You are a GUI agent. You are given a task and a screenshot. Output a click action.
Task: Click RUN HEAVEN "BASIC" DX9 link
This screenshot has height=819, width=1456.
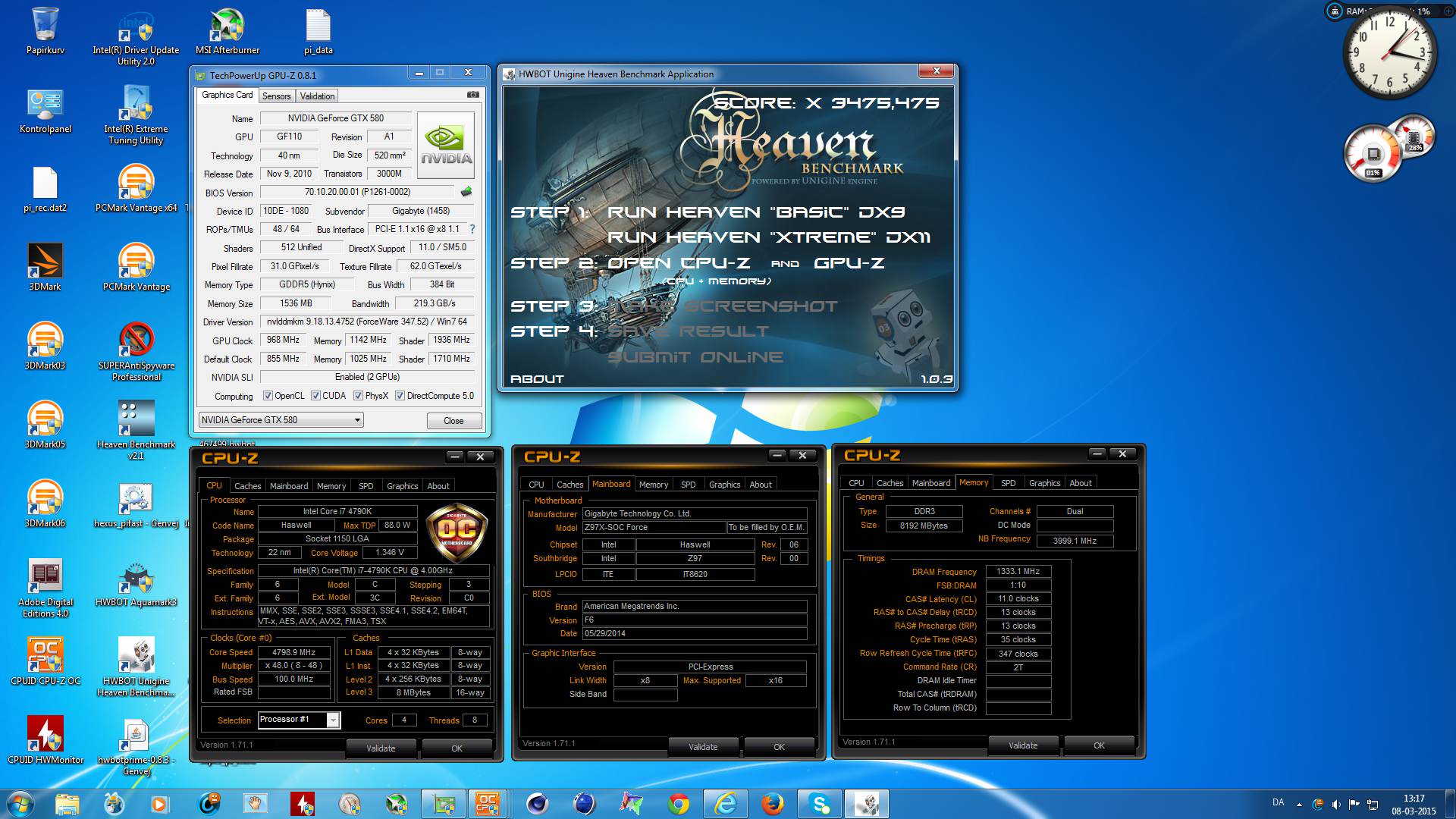pyautogui.click(x=756, y=212)
